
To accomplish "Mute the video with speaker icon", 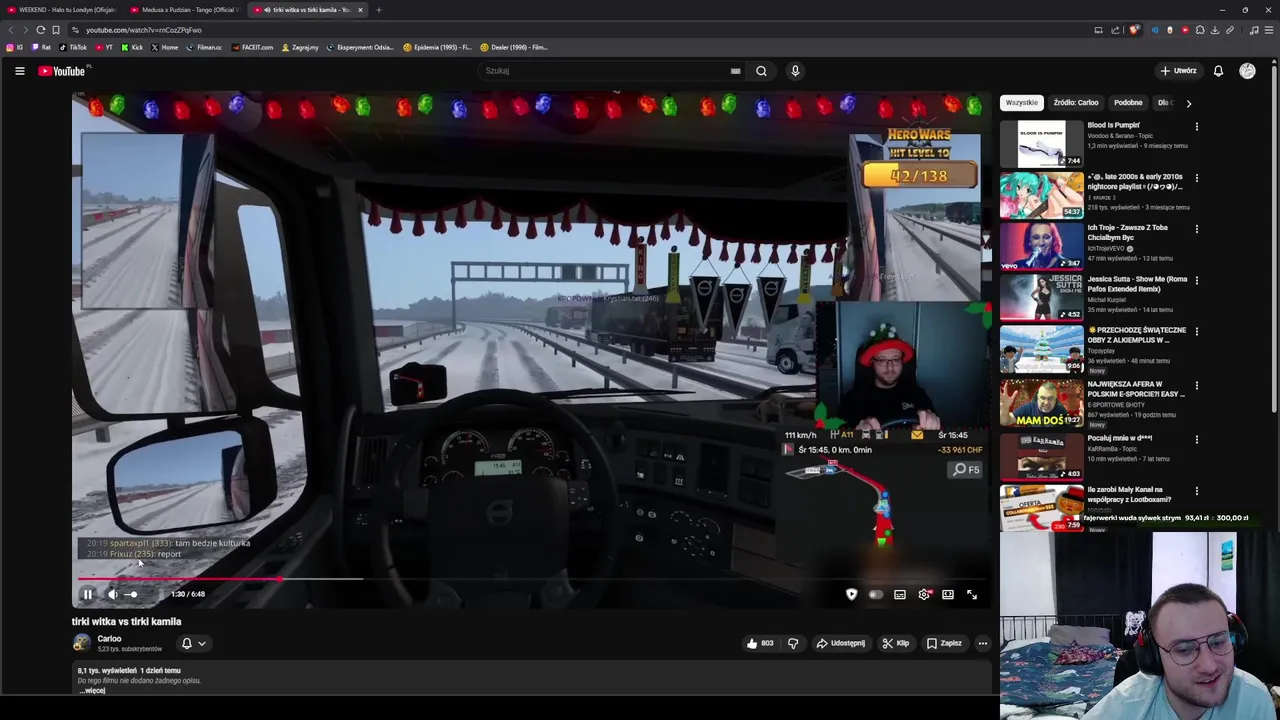I will (112, 594).
